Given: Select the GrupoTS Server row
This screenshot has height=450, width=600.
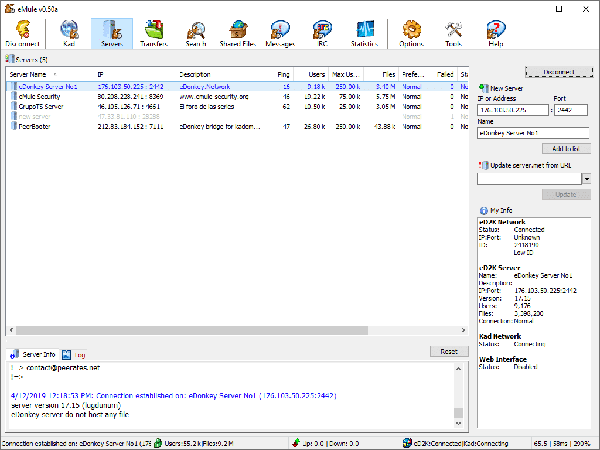Looking at the screenshot, I should click(x=237, y=106).
